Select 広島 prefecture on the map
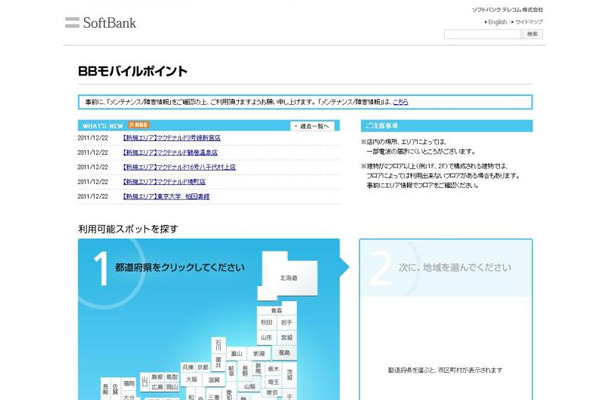610x400 pixels. [x=157, y=387]
